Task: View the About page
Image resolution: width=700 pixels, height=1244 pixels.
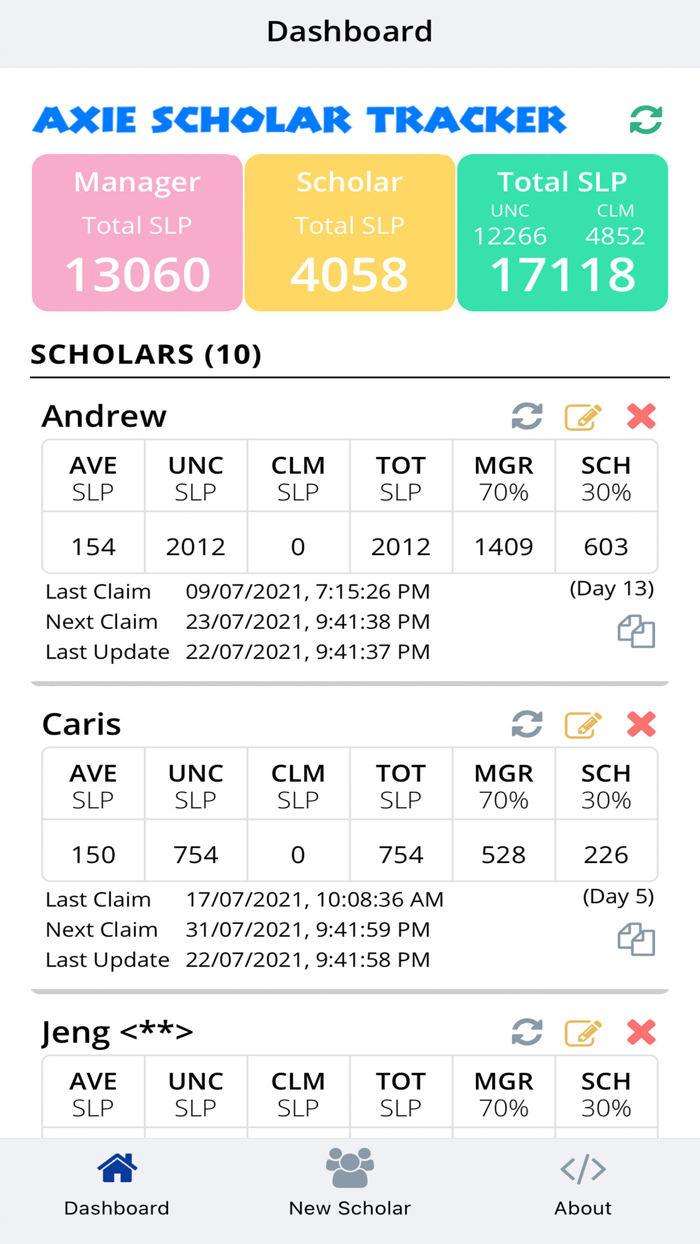Action: (x=583, y=1185)
